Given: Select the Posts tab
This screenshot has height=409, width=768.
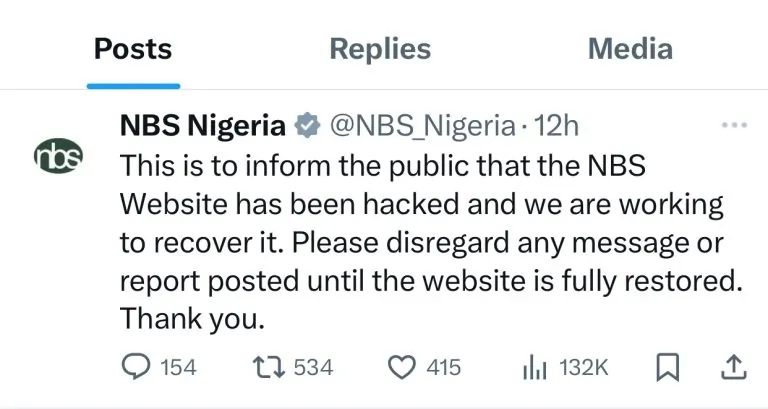Looking at the screenshot, I should (133, 49).
